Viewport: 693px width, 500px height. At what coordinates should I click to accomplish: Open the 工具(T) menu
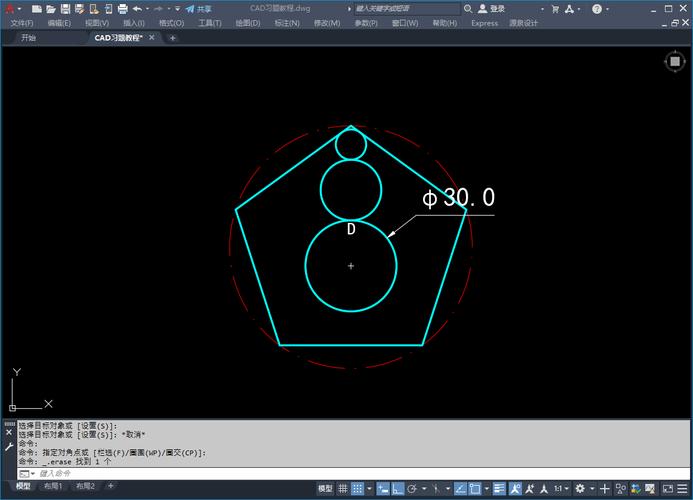[210, 23]
